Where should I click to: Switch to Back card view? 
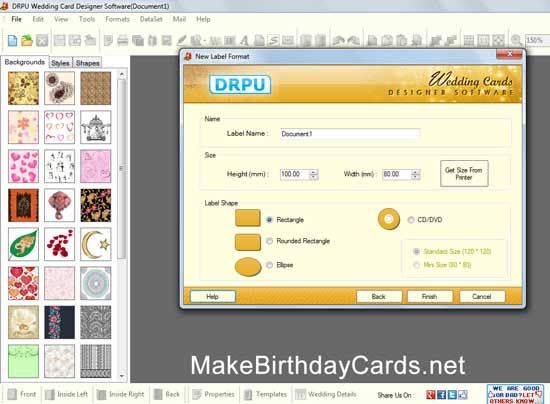pyautogui.click(x=167, y=394)
